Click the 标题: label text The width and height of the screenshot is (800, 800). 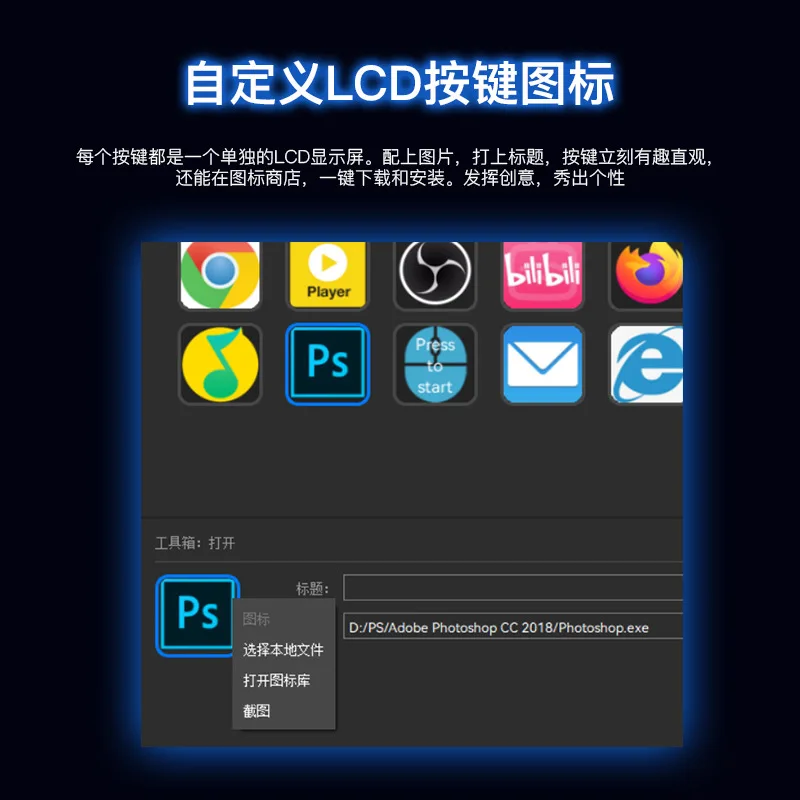pyautogui.click(x=312, y=588)
